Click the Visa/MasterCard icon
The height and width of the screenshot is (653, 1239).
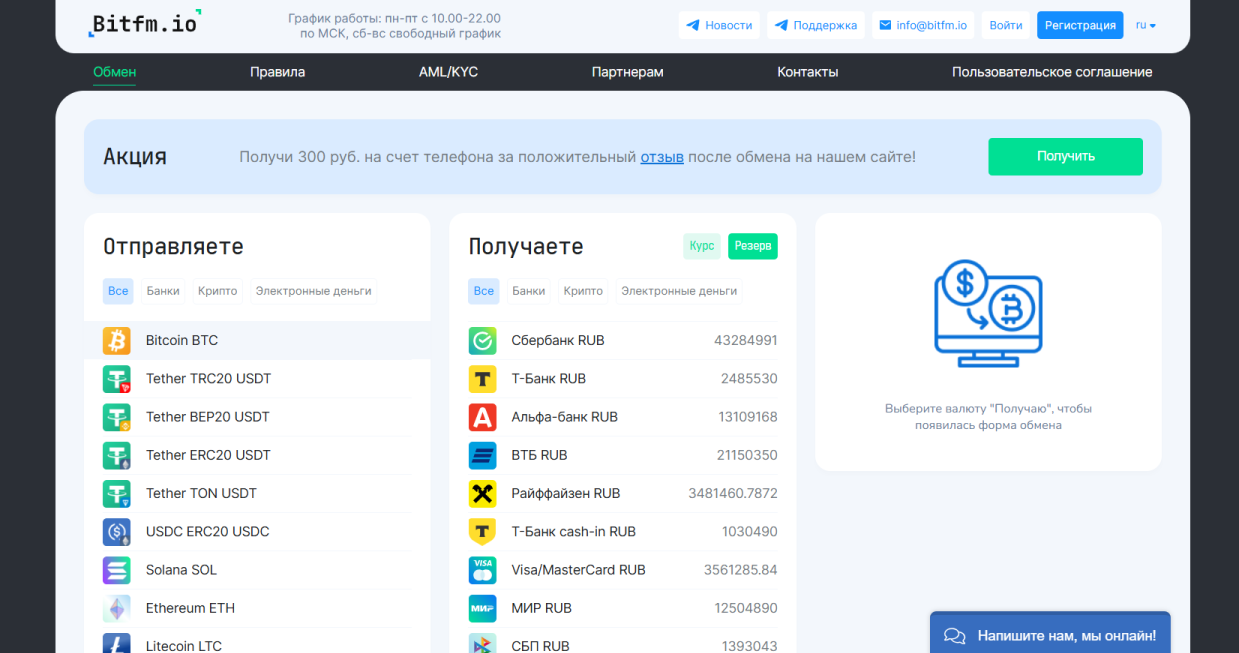click(x=483, y=570)
